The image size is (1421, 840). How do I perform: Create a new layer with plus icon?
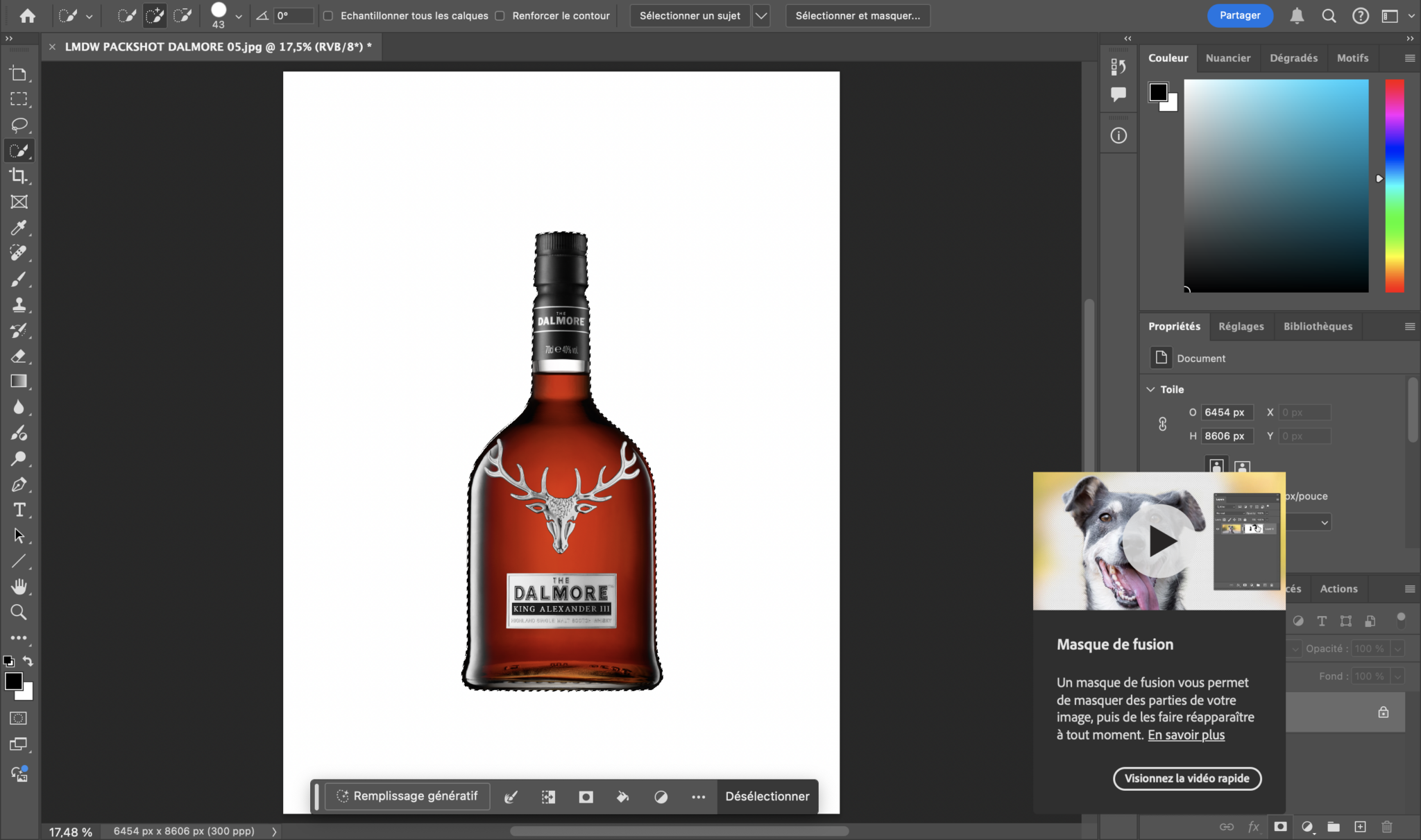(1360, 826)
